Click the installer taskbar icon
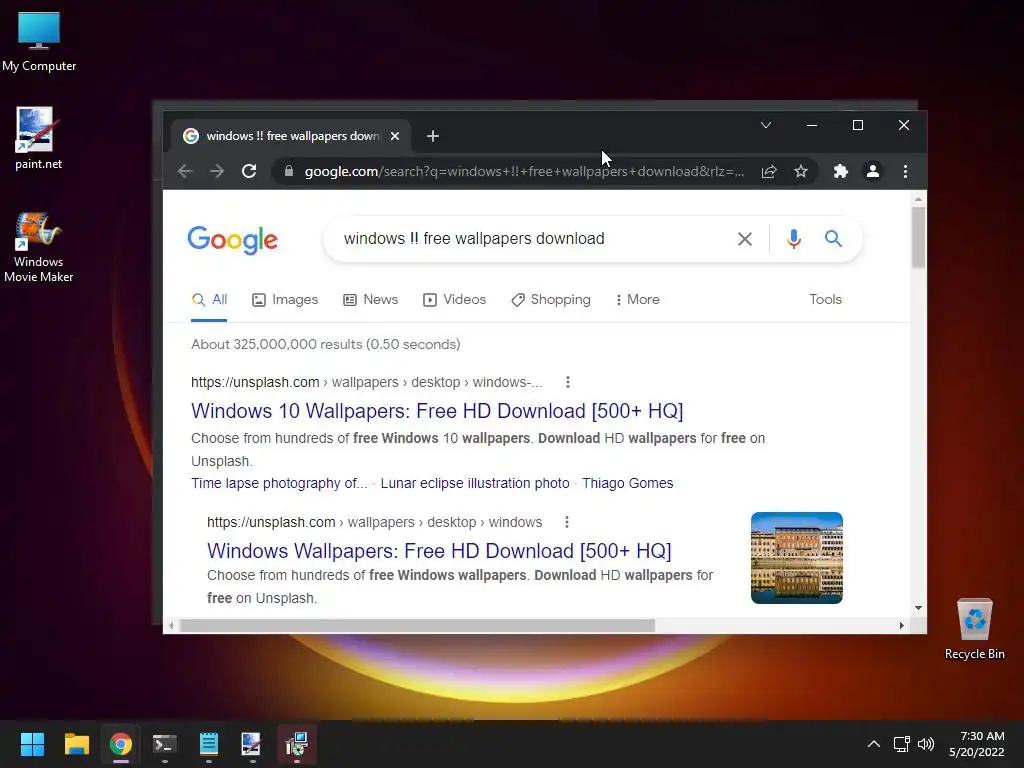 pyautogui.click(x=296, y=744)
